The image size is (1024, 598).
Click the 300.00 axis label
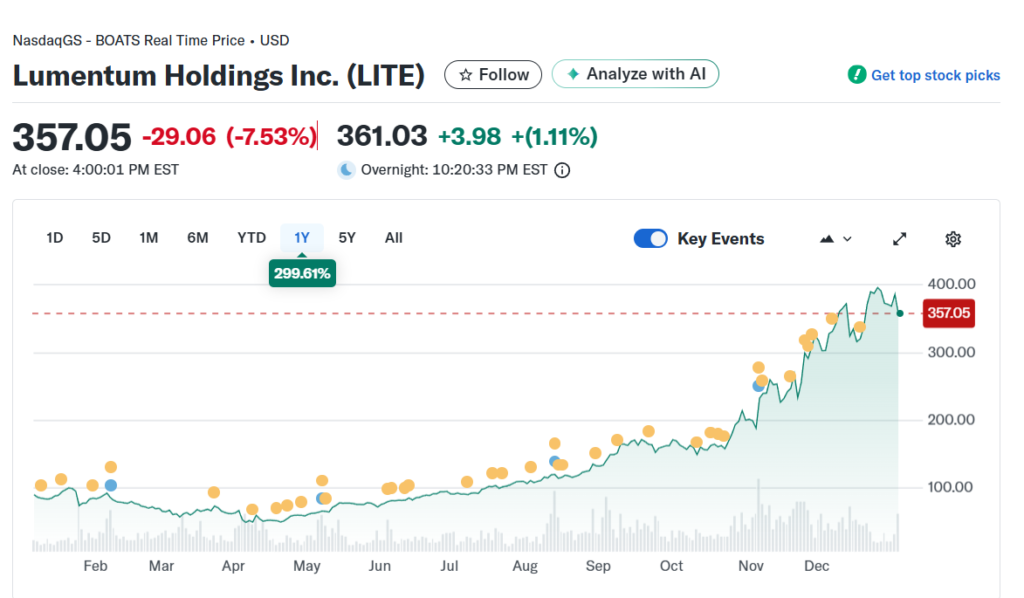pyautogui.click(x=952, y=353)
